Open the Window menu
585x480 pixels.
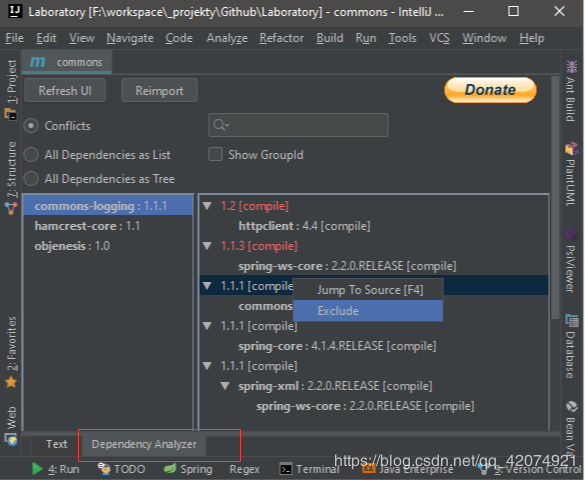pos(484,38)
